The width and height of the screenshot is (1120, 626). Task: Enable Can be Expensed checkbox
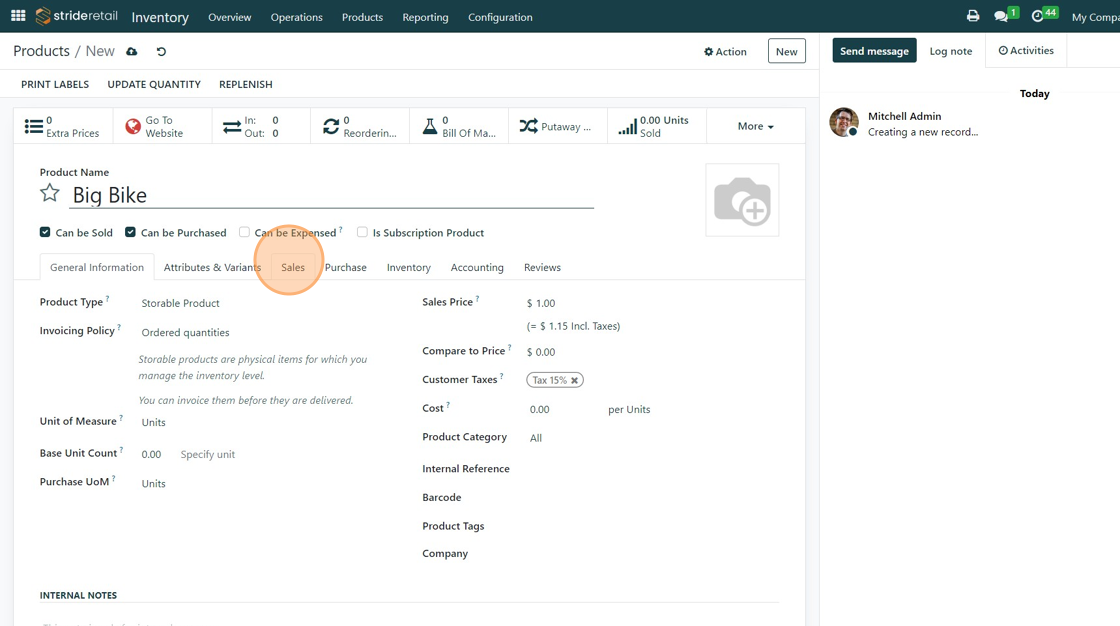tap(244, 232)
